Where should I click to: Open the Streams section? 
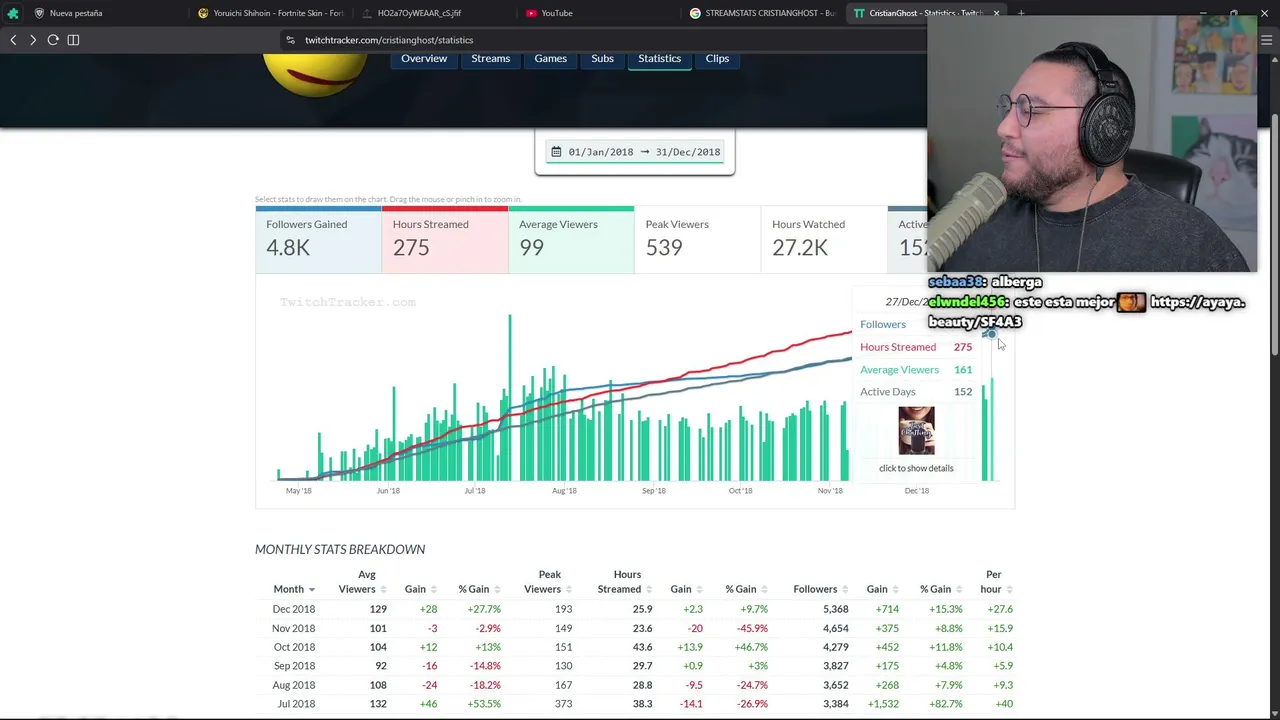pyautogui.click(x=490, y=59)
